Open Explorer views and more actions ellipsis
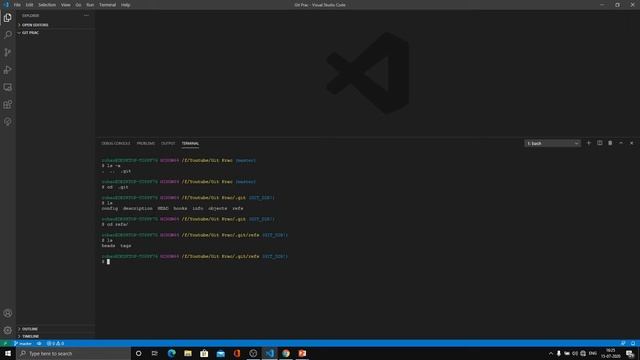The width and height of the screenshot is (640, 360). [86, 16]
